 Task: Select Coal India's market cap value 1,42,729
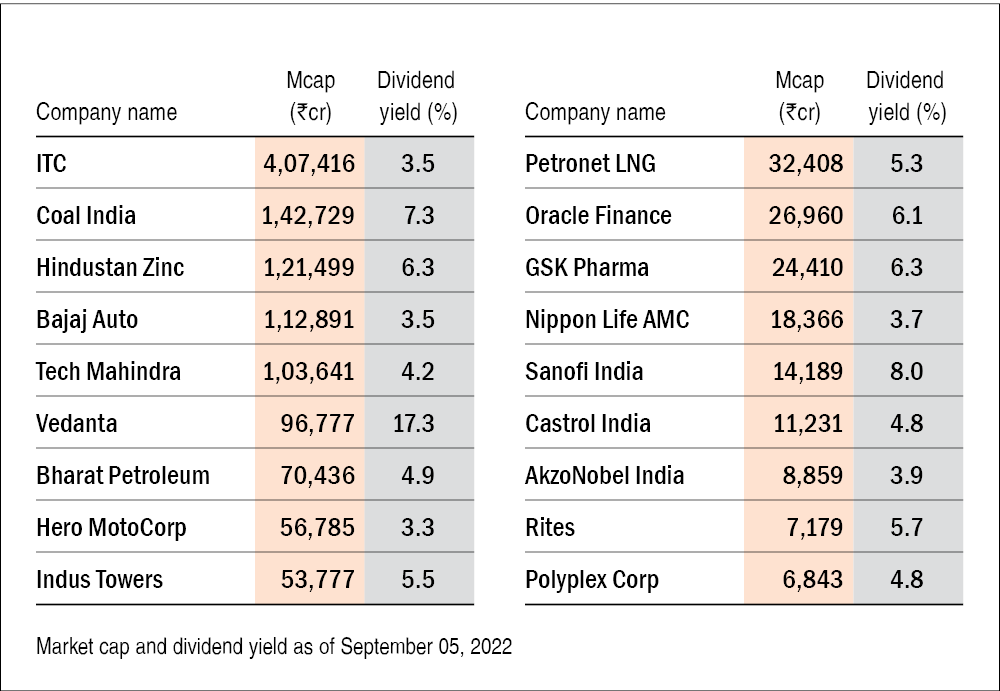(308, 215)
